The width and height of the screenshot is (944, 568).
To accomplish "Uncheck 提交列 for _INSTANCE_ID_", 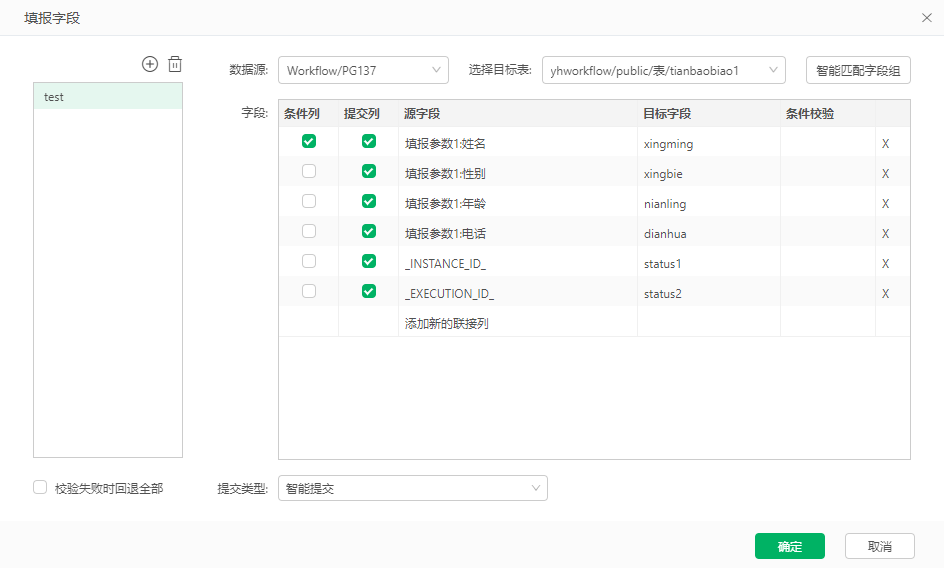I will coord(369,261).
